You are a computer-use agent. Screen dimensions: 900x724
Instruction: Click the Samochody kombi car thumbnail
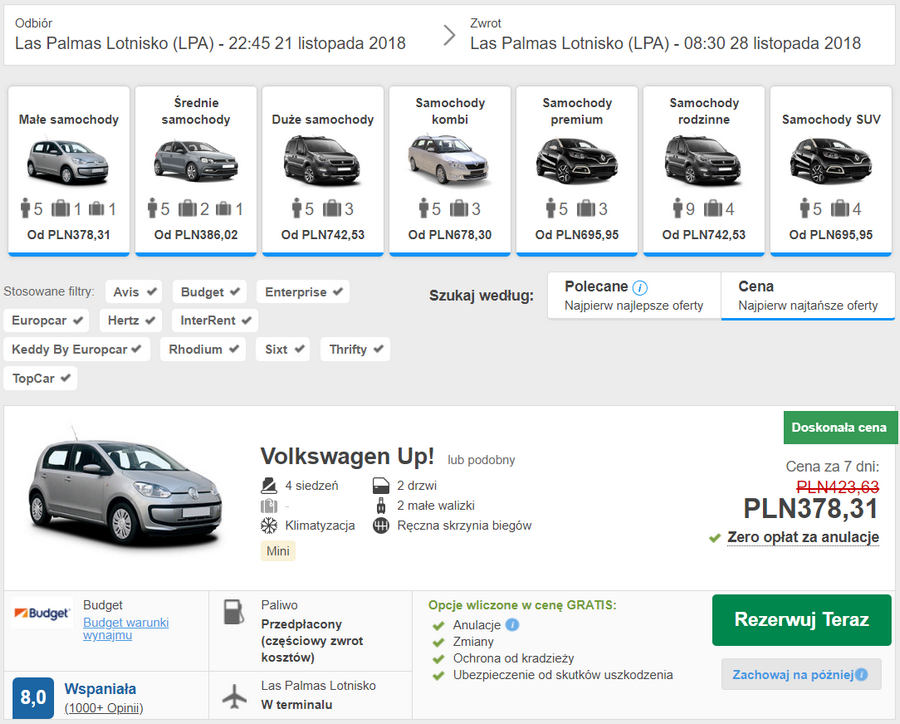pos(449,160)
